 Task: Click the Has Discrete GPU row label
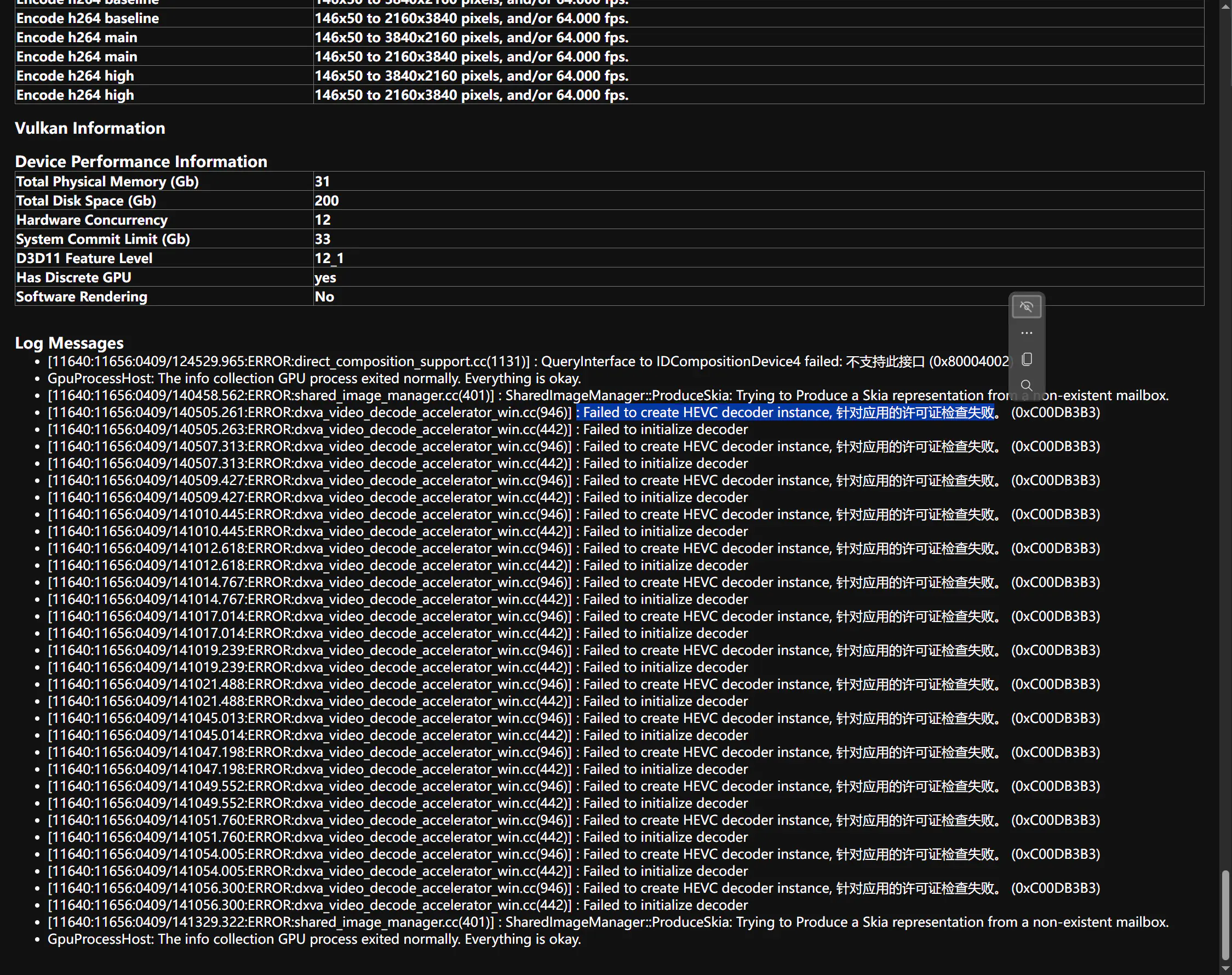pyautogui.click(x=73, y=277)
